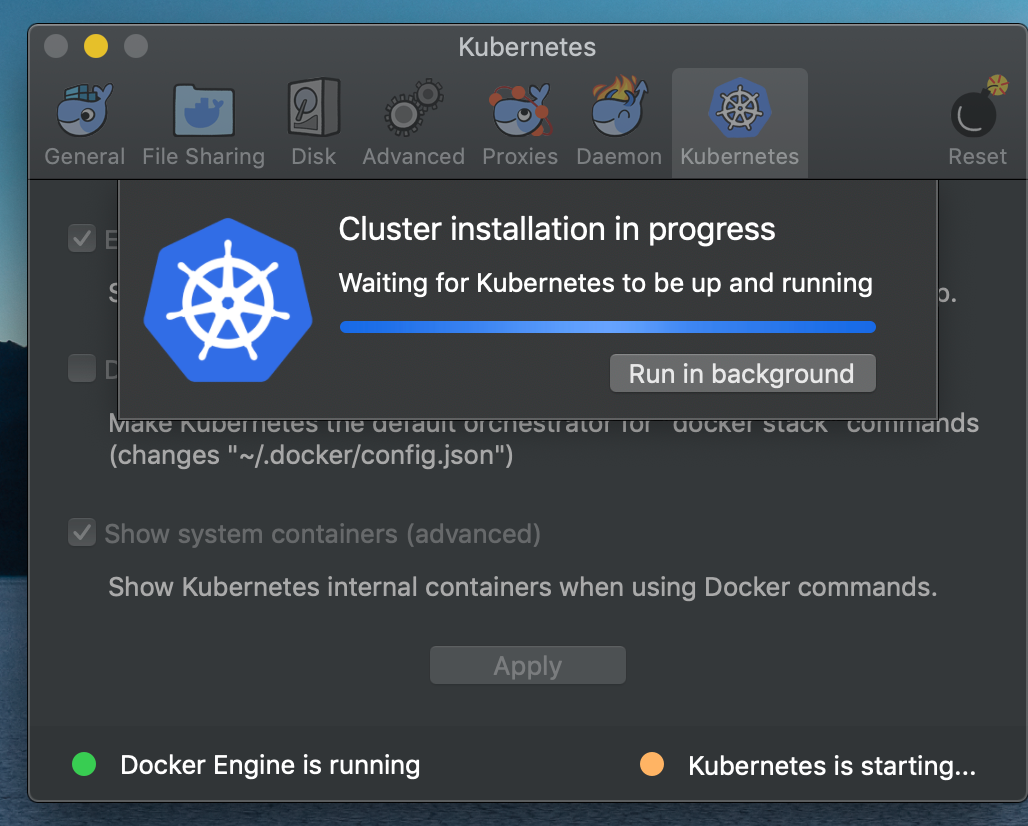The width and height of the screenshot is (1028, 826).
Task: Click 'Cluster installation in progress' heading
Action: tap(557, 229)
